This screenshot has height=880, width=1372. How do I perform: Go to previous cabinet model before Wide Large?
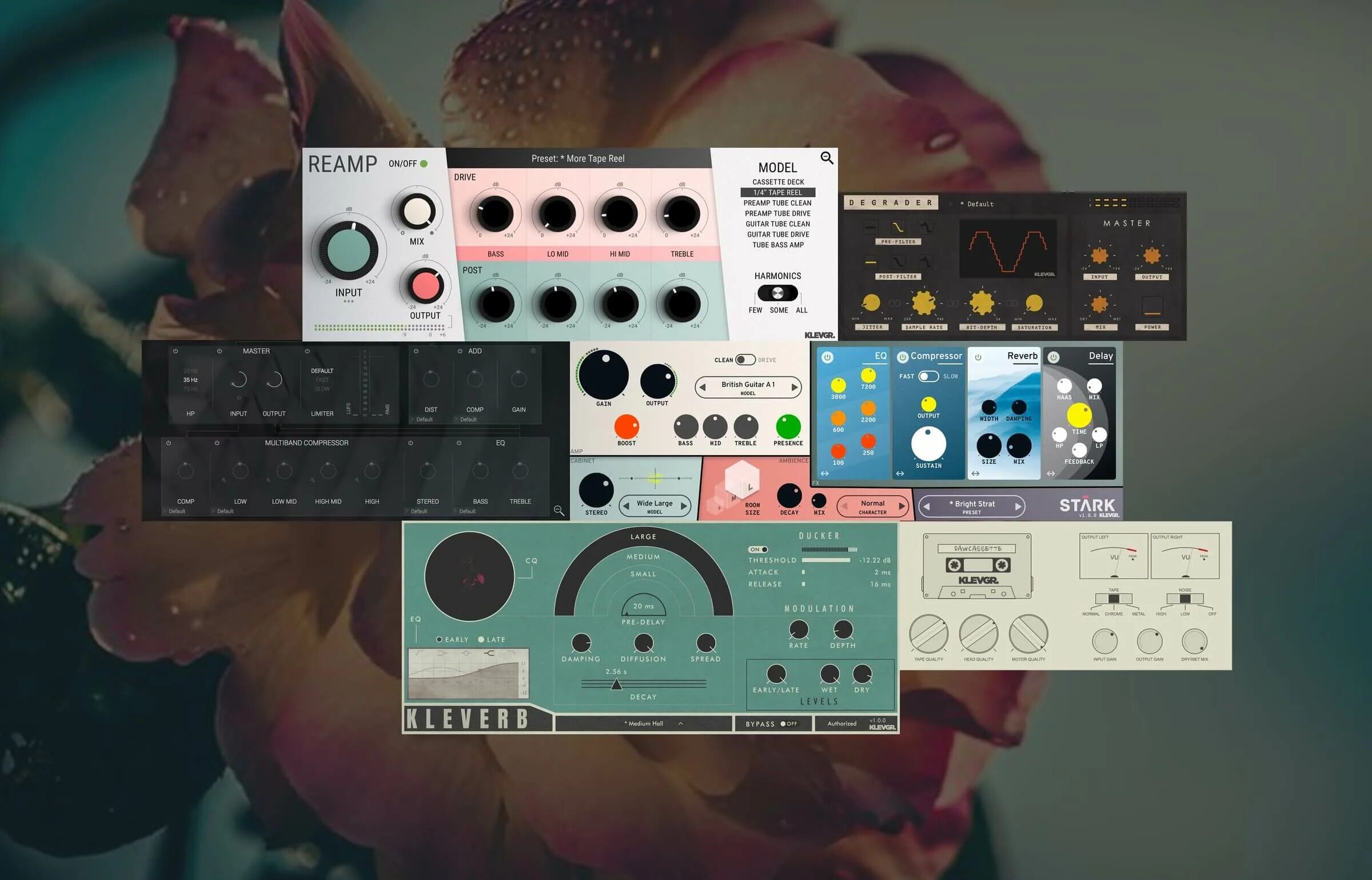pyautogui.click(x=627, y=505)
